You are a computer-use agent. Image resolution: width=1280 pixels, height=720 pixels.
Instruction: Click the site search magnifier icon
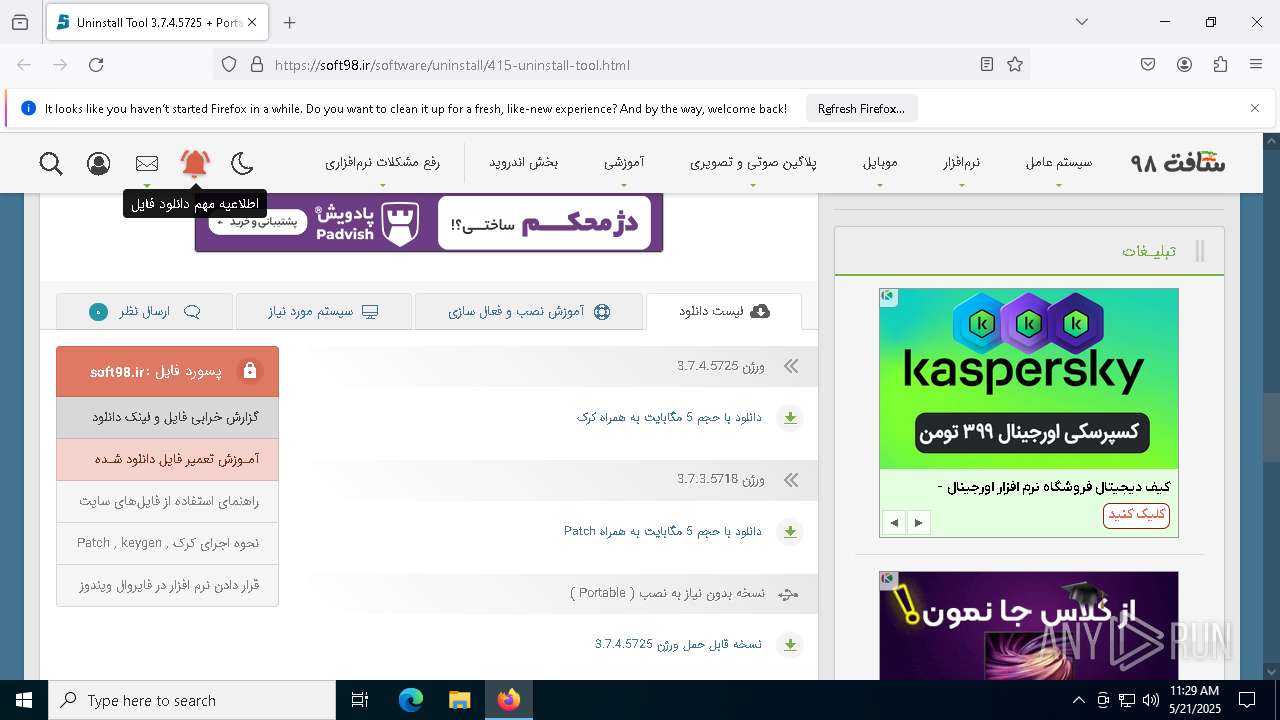click(51, 163)
